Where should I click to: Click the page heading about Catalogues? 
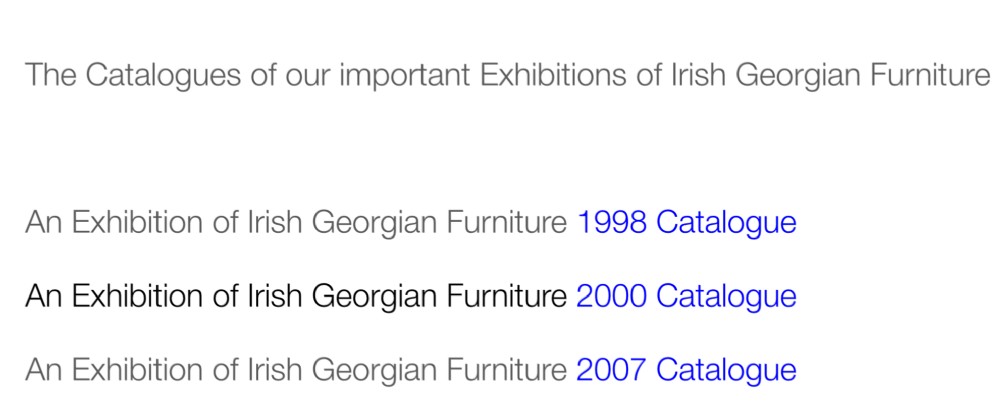pos(507,76)
